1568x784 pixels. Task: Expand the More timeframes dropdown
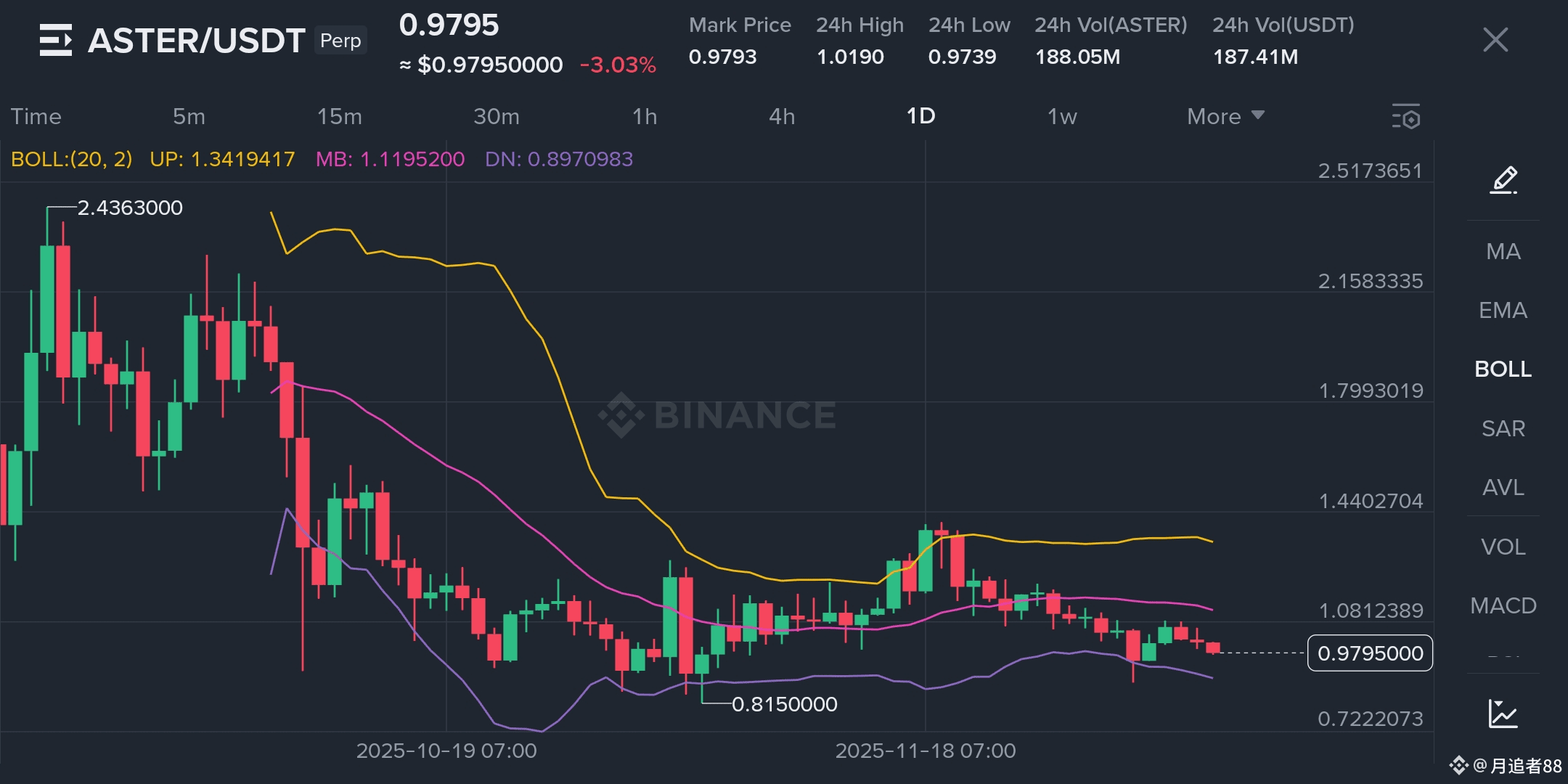tap(1225, 117)
